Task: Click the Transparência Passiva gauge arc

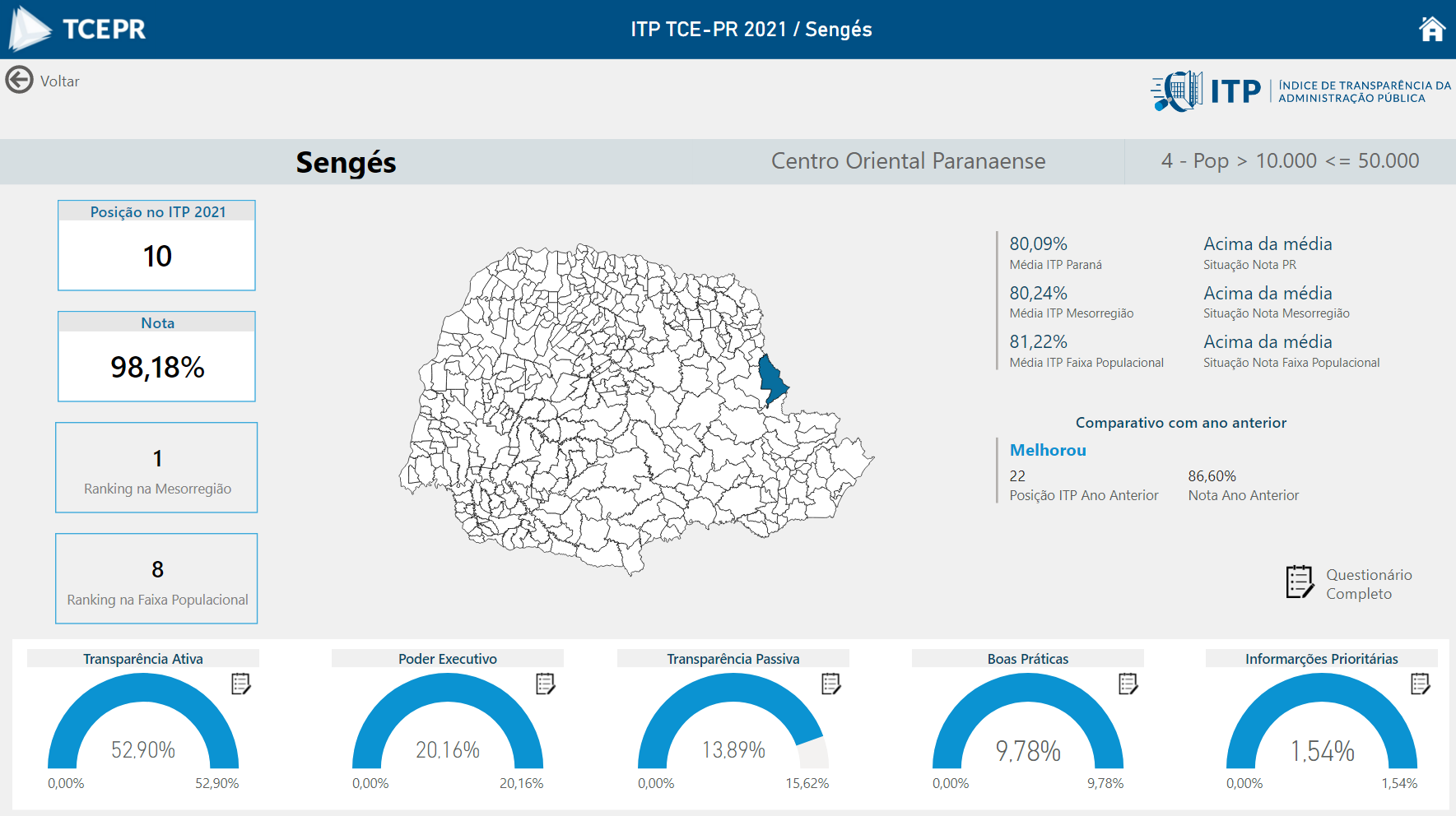Action: [733, 688]
